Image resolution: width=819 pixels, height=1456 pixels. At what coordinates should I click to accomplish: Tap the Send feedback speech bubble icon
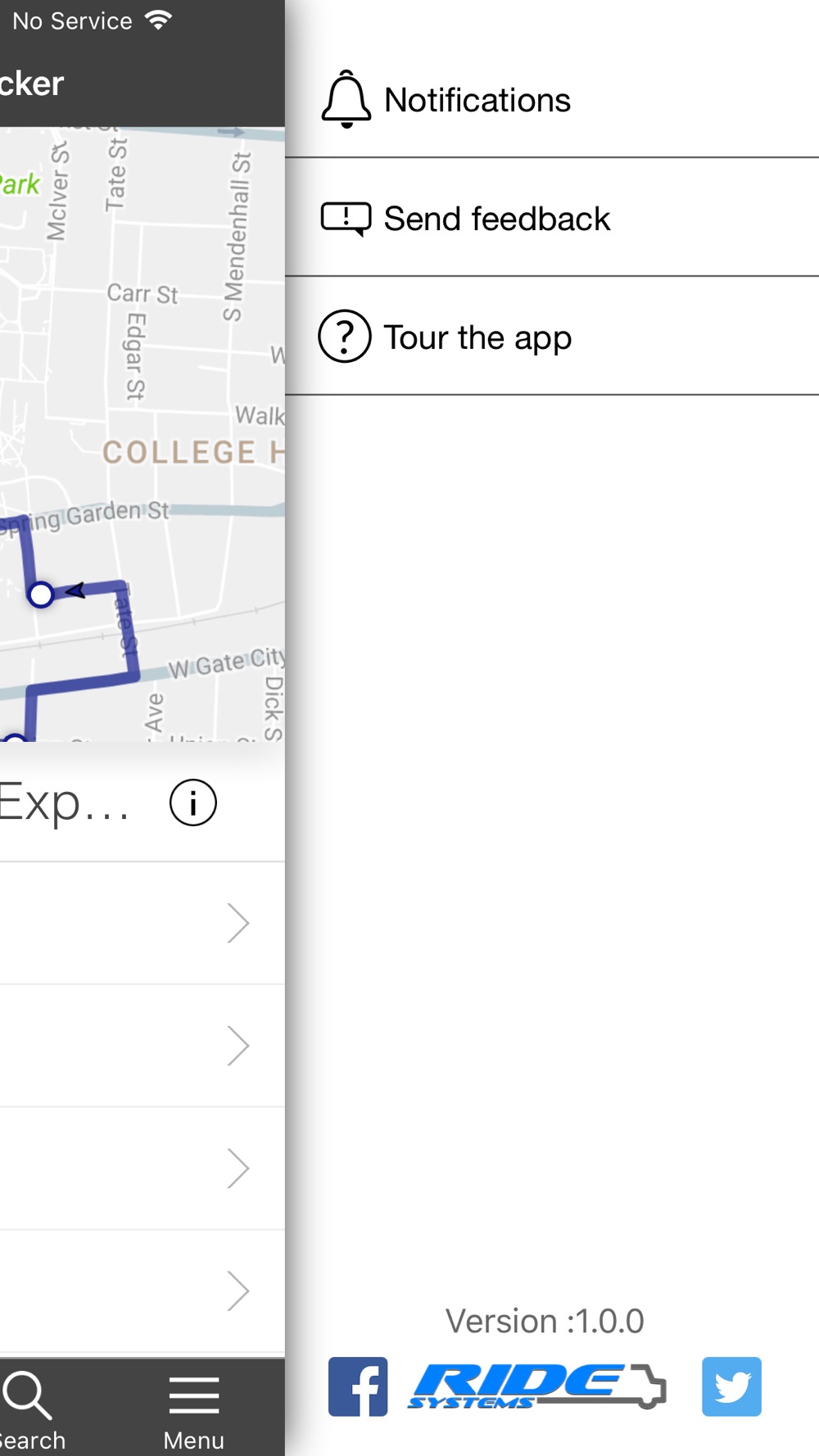(x=346, y=219)
